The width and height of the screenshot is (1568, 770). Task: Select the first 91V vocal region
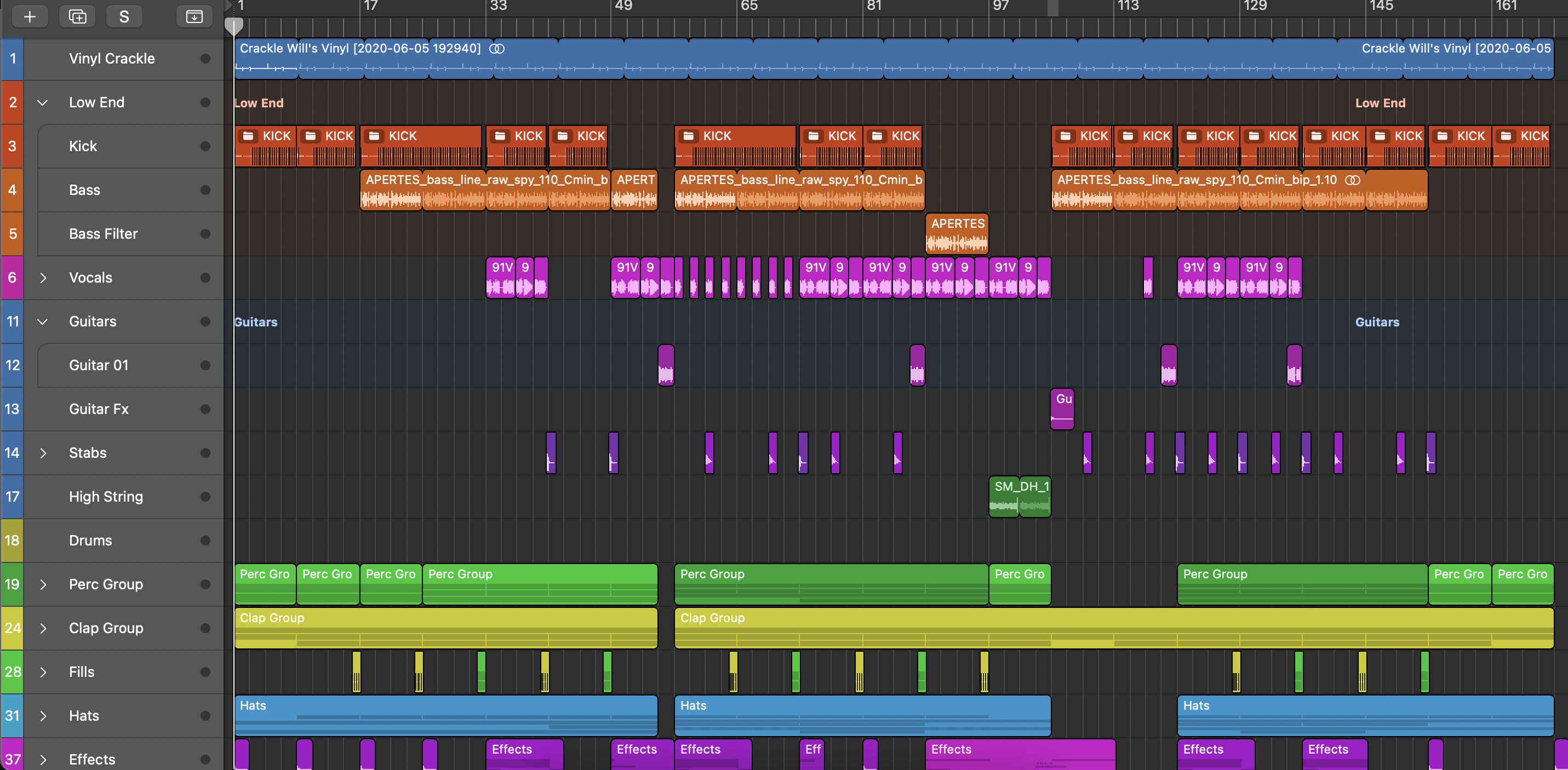500,278
